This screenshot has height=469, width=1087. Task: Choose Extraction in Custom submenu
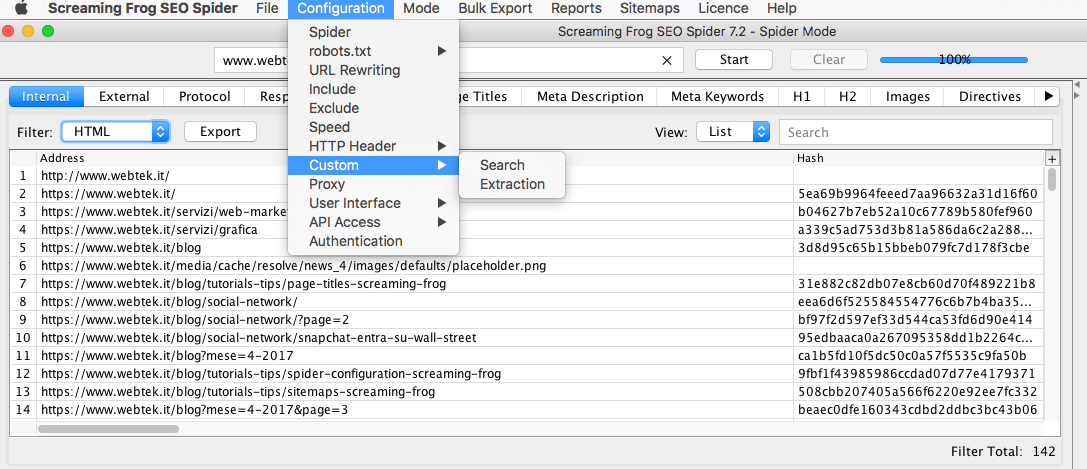(x=512, y=184)
